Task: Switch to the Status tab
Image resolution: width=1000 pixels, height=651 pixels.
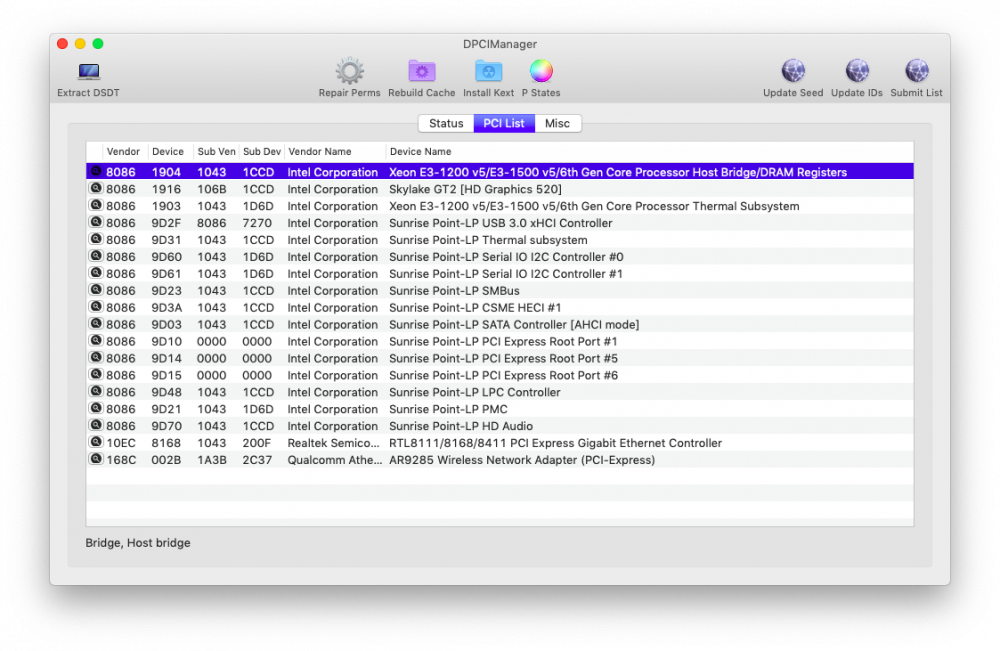Action: tap(446, 124)
